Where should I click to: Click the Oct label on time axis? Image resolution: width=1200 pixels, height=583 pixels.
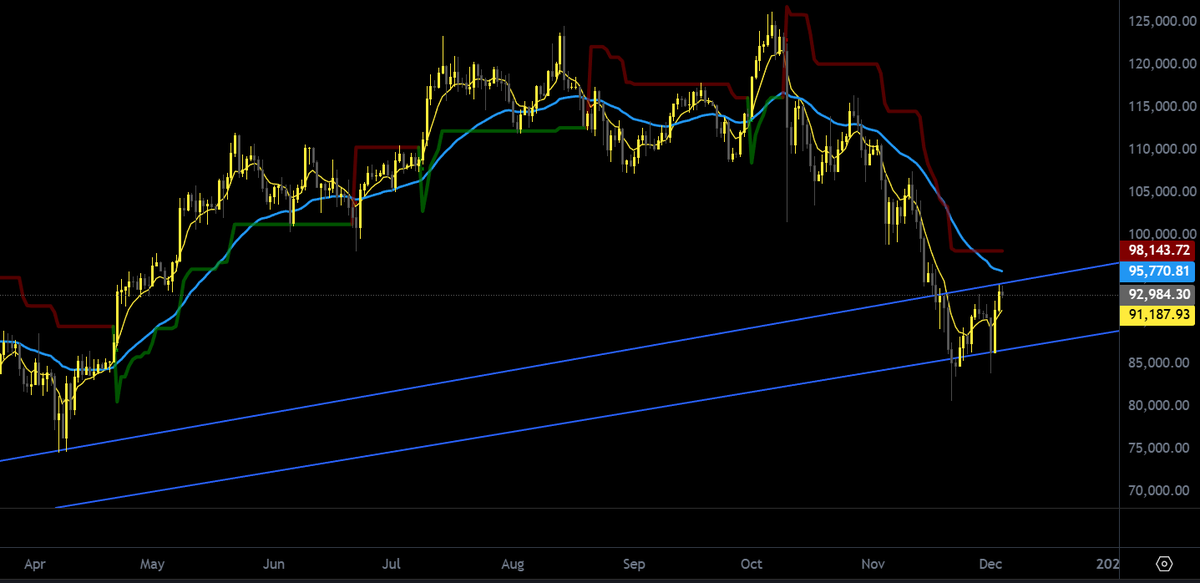pyautogui.click(x=750, y=564)
